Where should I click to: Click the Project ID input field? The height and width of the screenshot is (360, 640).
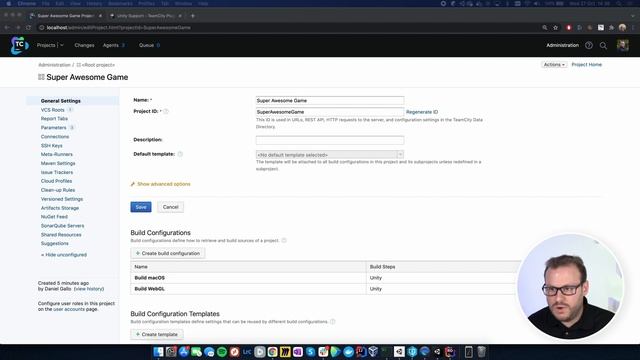(x=330, y=112)
